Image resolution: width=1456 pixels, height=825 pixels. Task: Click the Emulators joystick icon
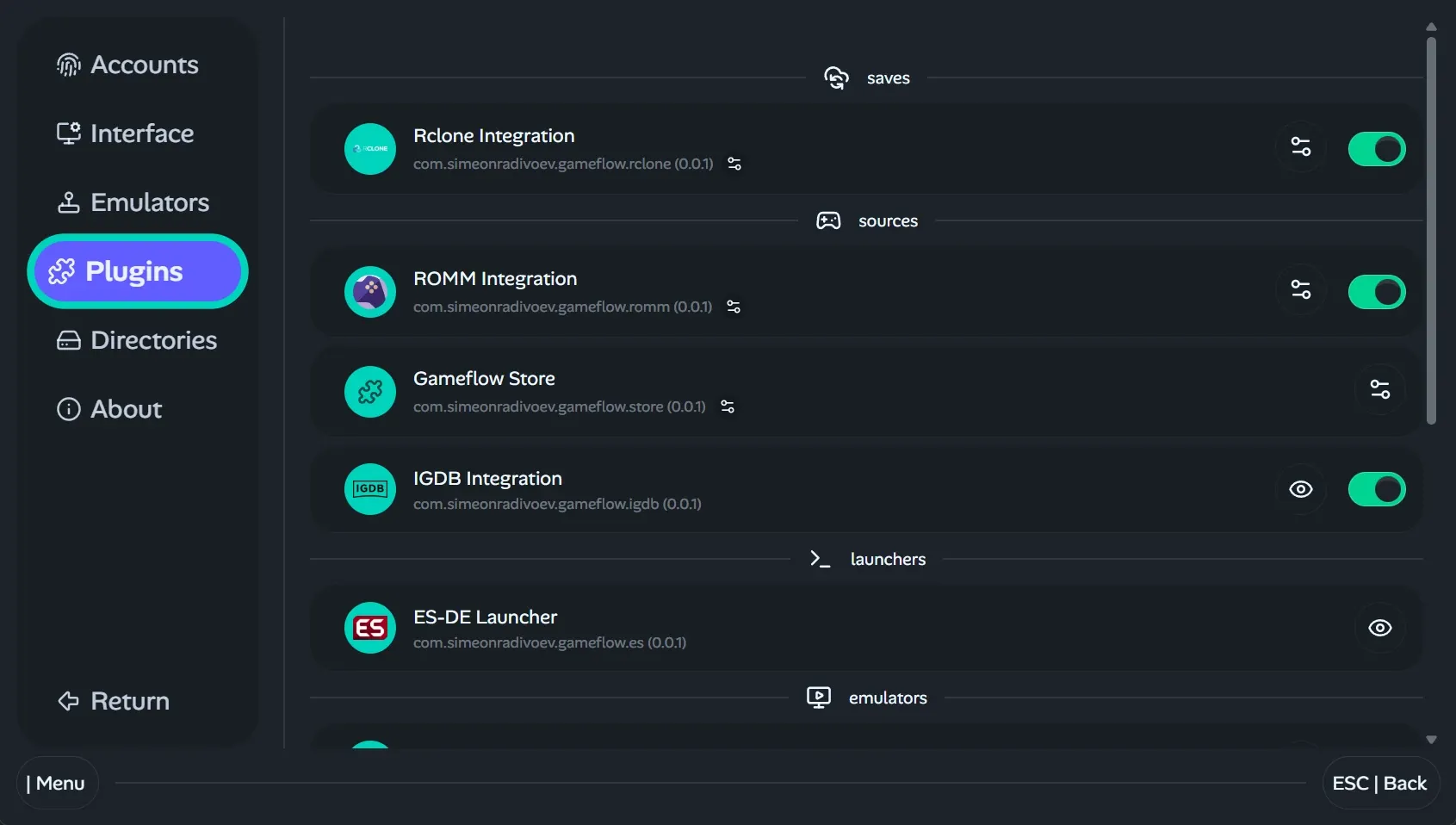pos(68,202)
